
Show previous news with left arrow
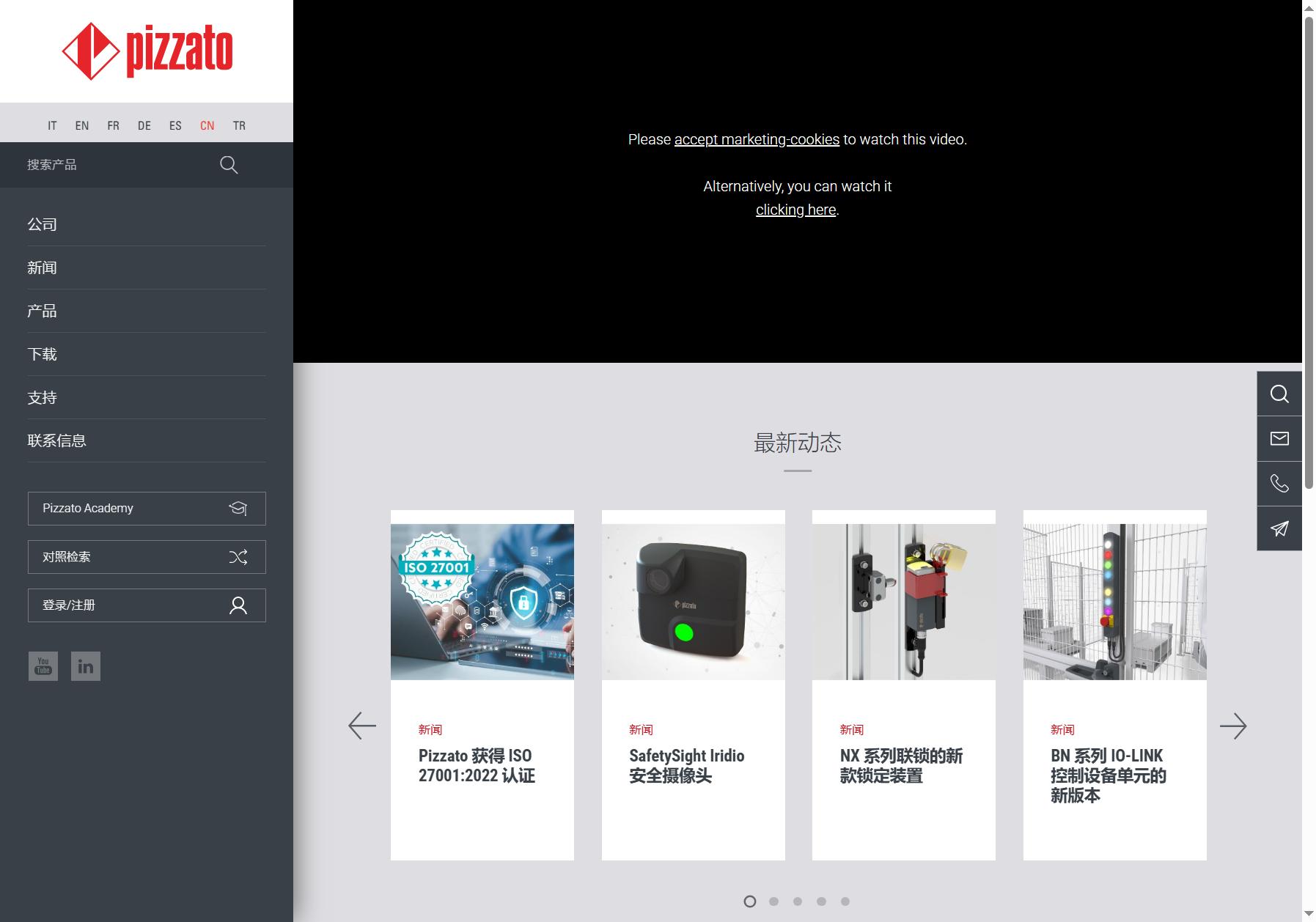[362, 726]
